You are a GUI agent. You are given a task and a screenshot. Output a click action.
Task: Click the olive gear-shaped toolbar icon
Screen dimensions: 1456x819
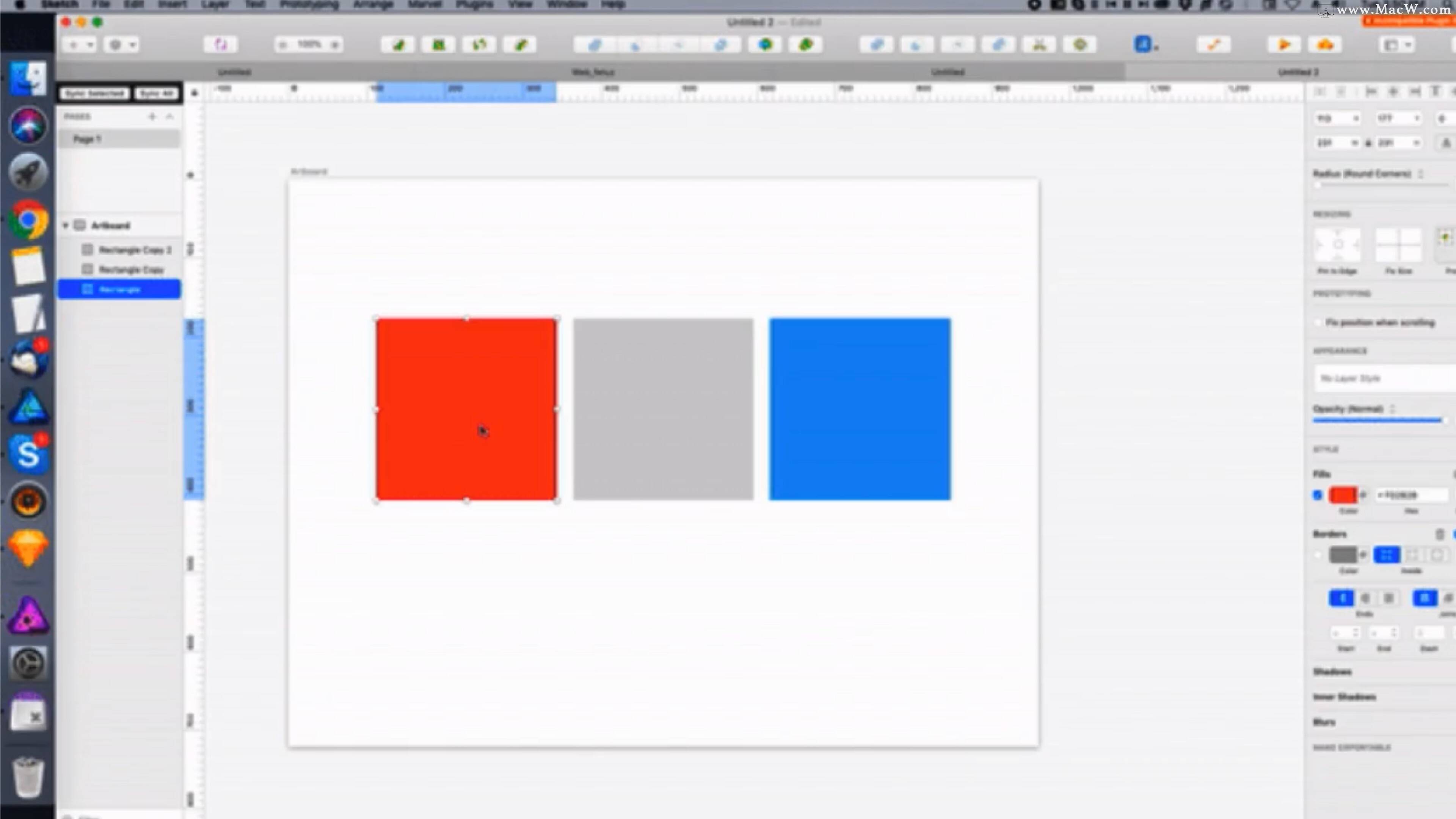(x=1080, y=45)
